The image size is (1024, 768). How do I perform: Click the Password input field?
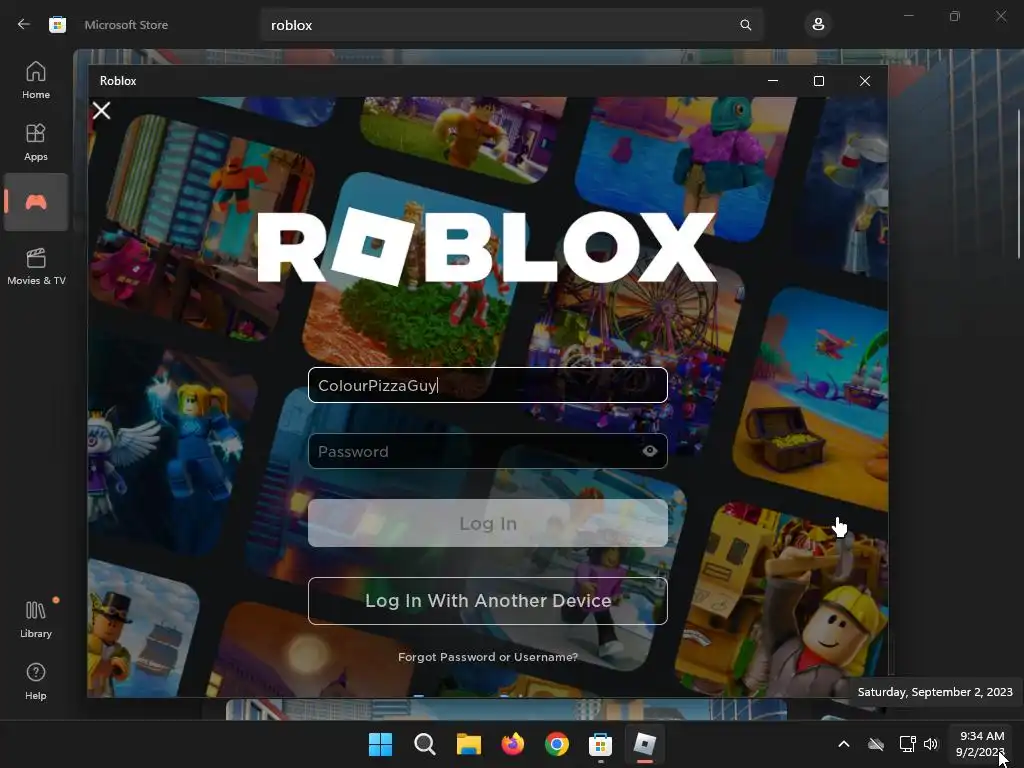coord(488,451)
